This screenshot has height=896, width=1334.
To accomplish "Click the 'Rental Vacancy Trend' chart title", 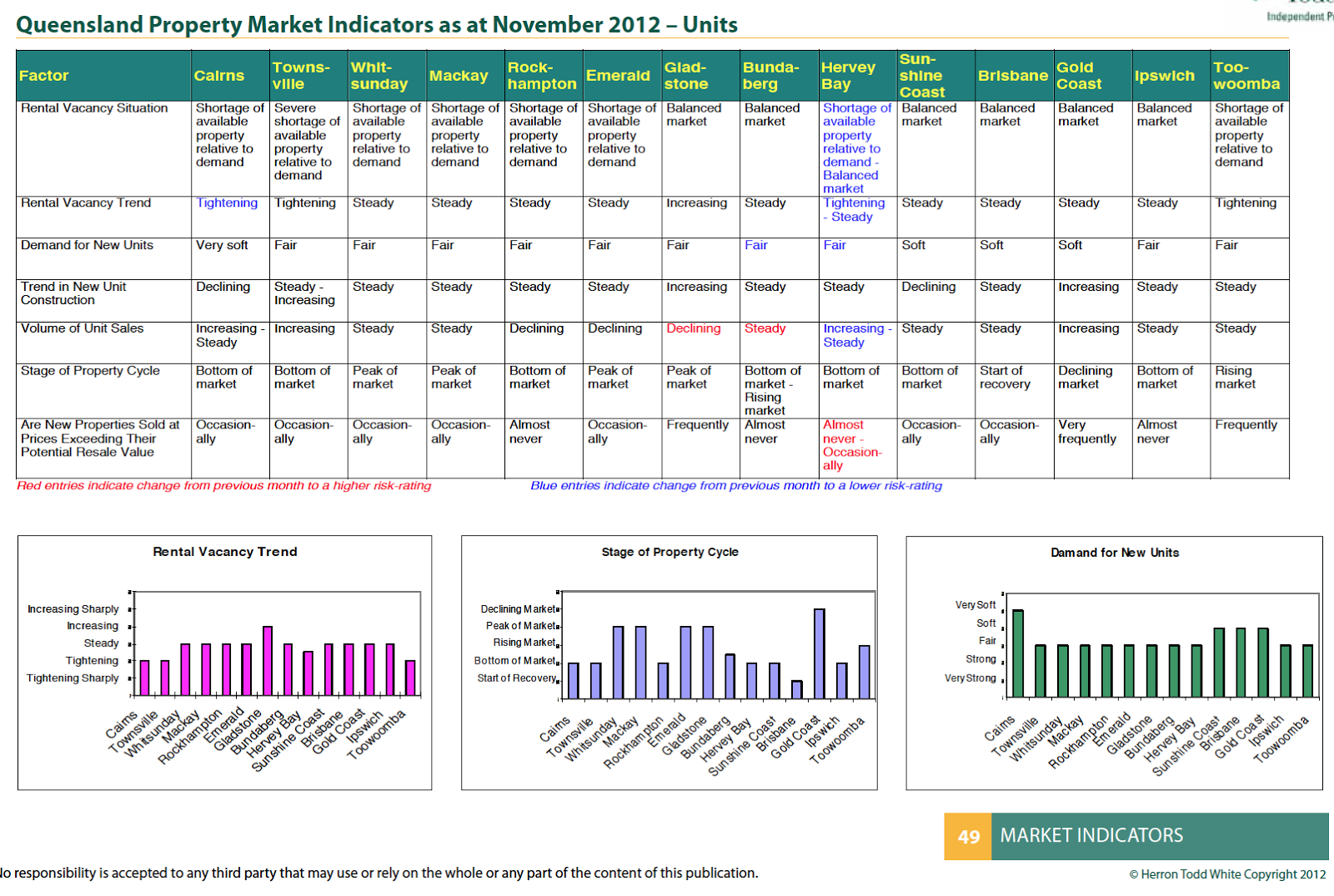I will pyautogui.click(x=225, y=552).
